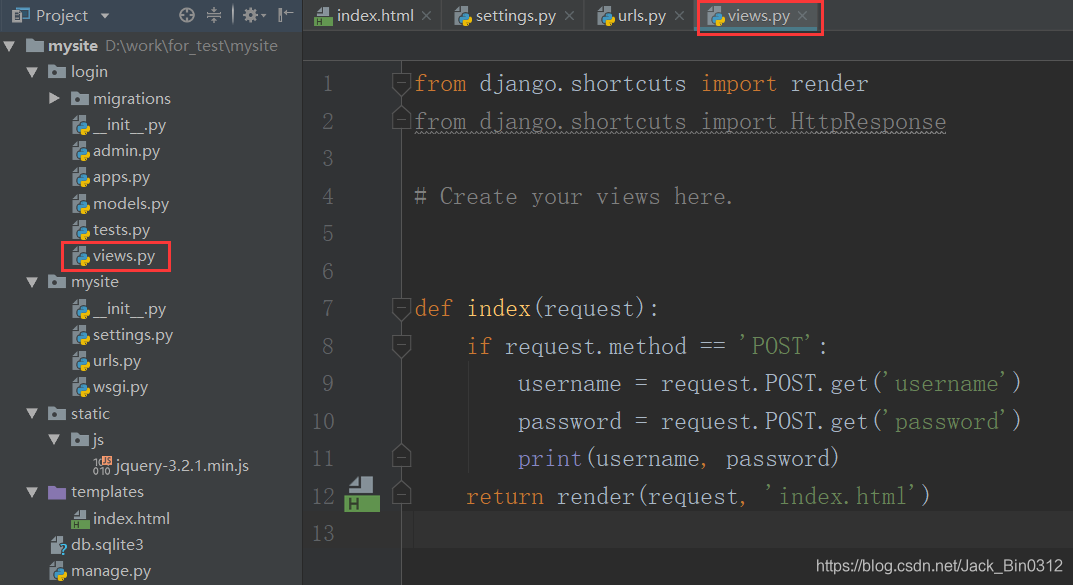This screenshot has height=585, width=1073.
Task: Collapse the js folder
Action: [54, 439]
